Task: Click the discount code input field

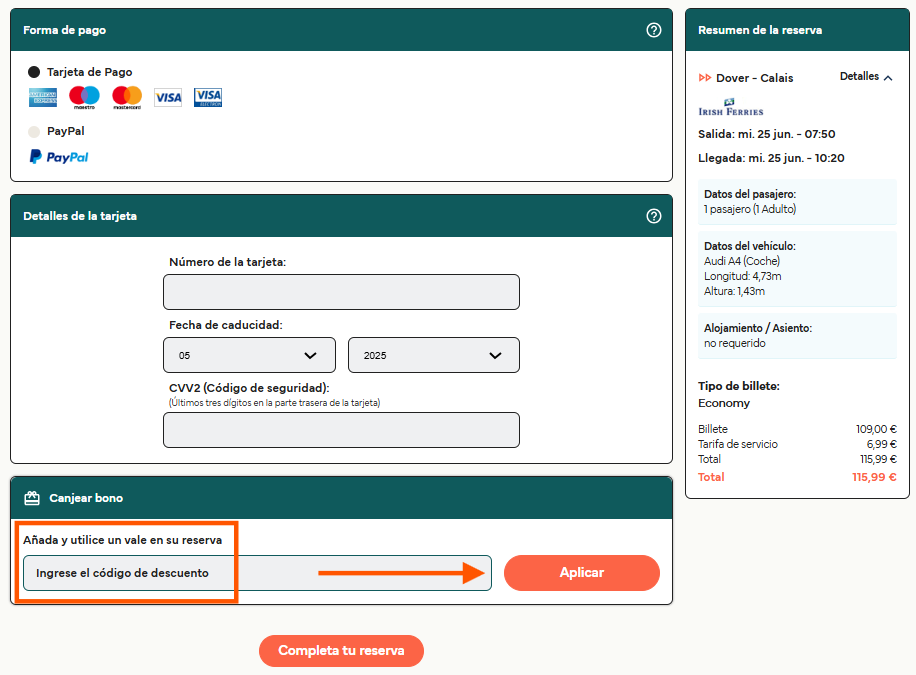Action: tap(257, 573)
